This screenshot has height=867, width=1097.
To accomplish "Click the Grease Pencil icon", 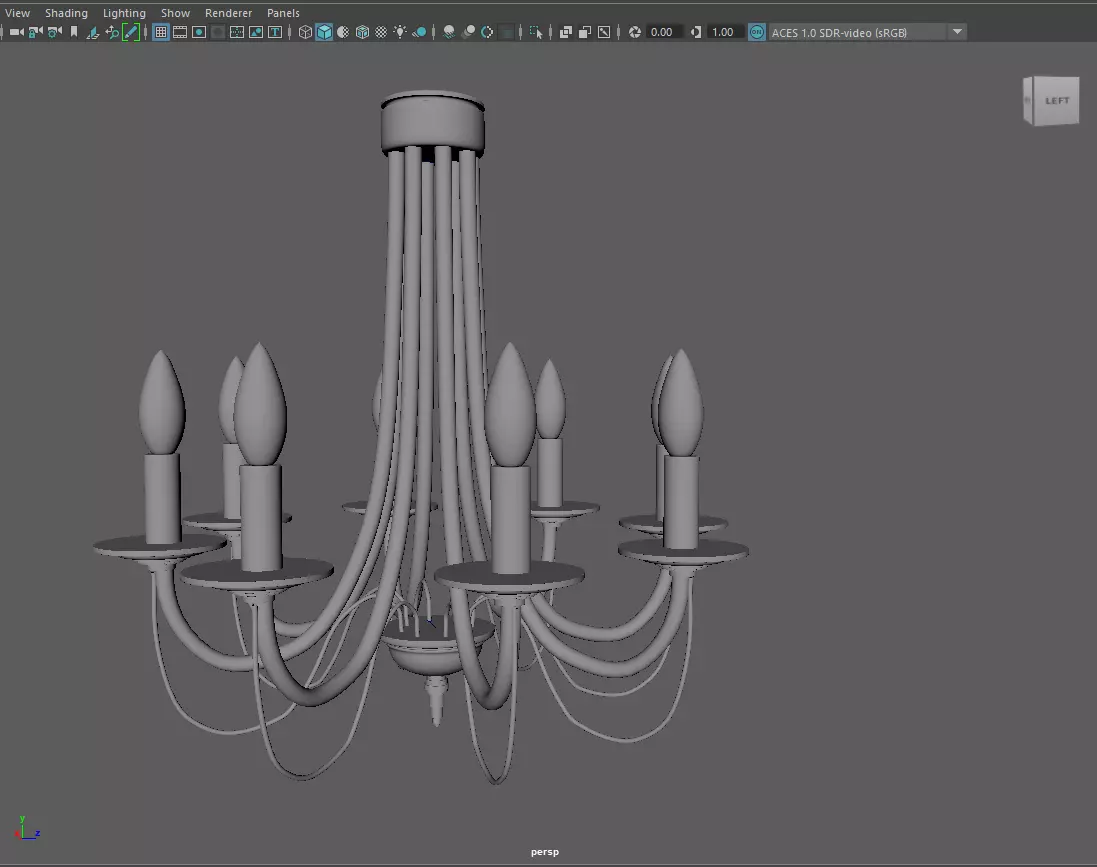I will pyautogui.click(x=131, y=31).
